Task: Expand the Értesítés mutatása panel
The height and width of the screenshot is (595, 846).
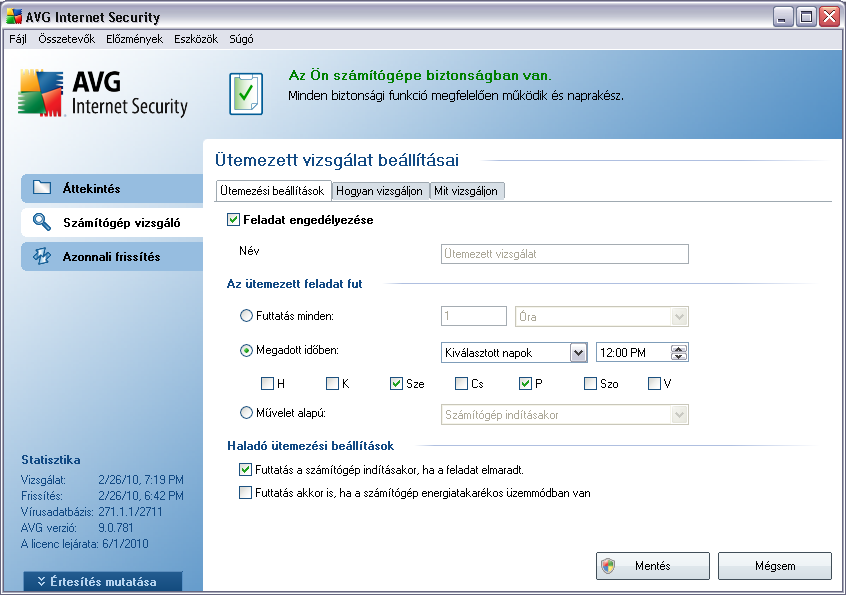Action: [x=103, y=582]
